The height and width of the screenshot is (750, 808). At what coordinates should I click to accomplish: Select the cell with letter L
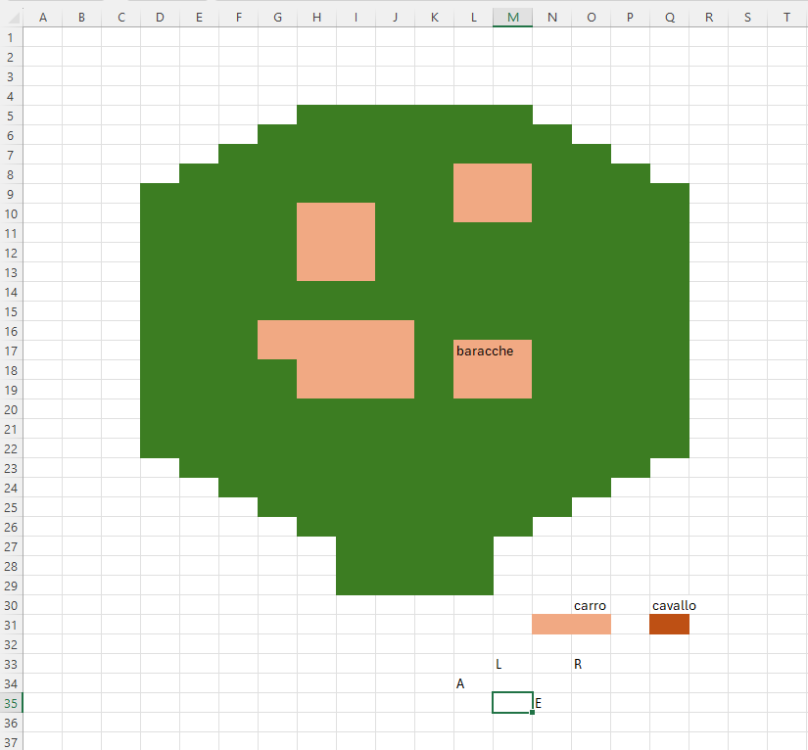click(512, 664)
